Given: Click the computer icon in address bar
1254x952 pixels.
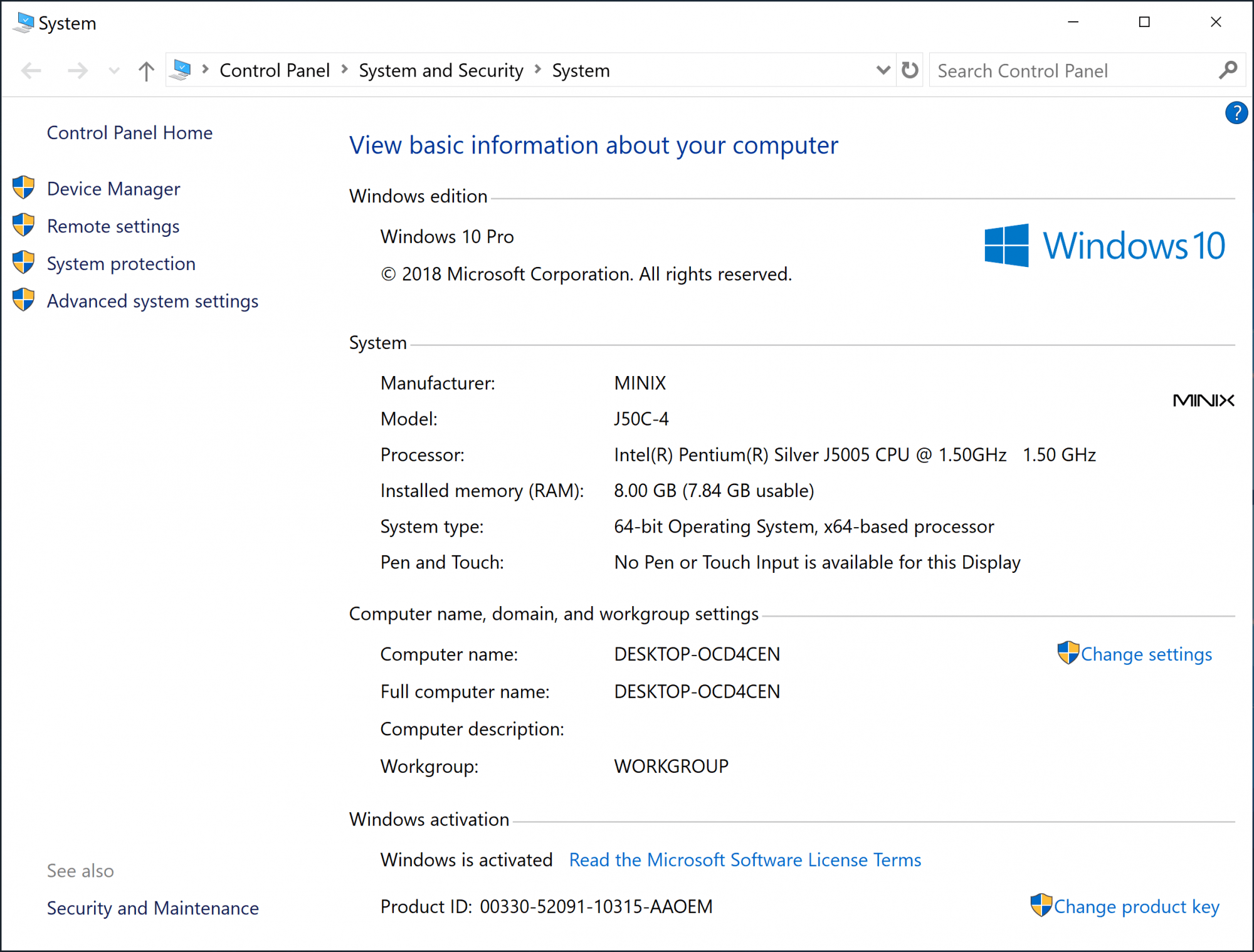Looking at the screenshot, I should [x=181, y=70].
